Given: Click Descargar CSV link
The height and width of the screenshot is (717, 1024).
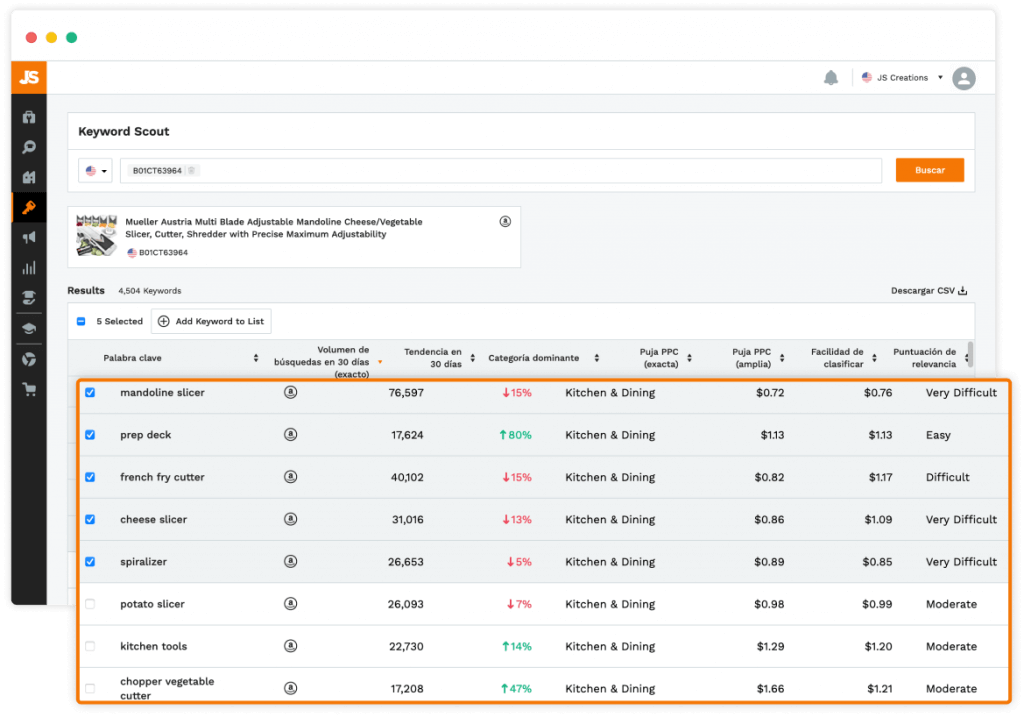Looking at the screenshot, I should pyautogui.click(x=929, y=291).
